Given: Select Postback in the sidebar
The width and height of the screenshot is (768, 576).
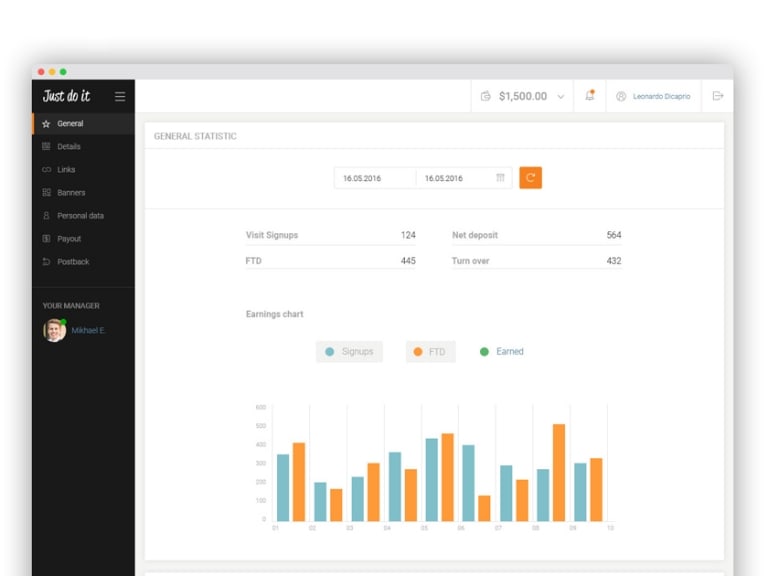Looking at the screenshot, I should click(x=72, y=262).
